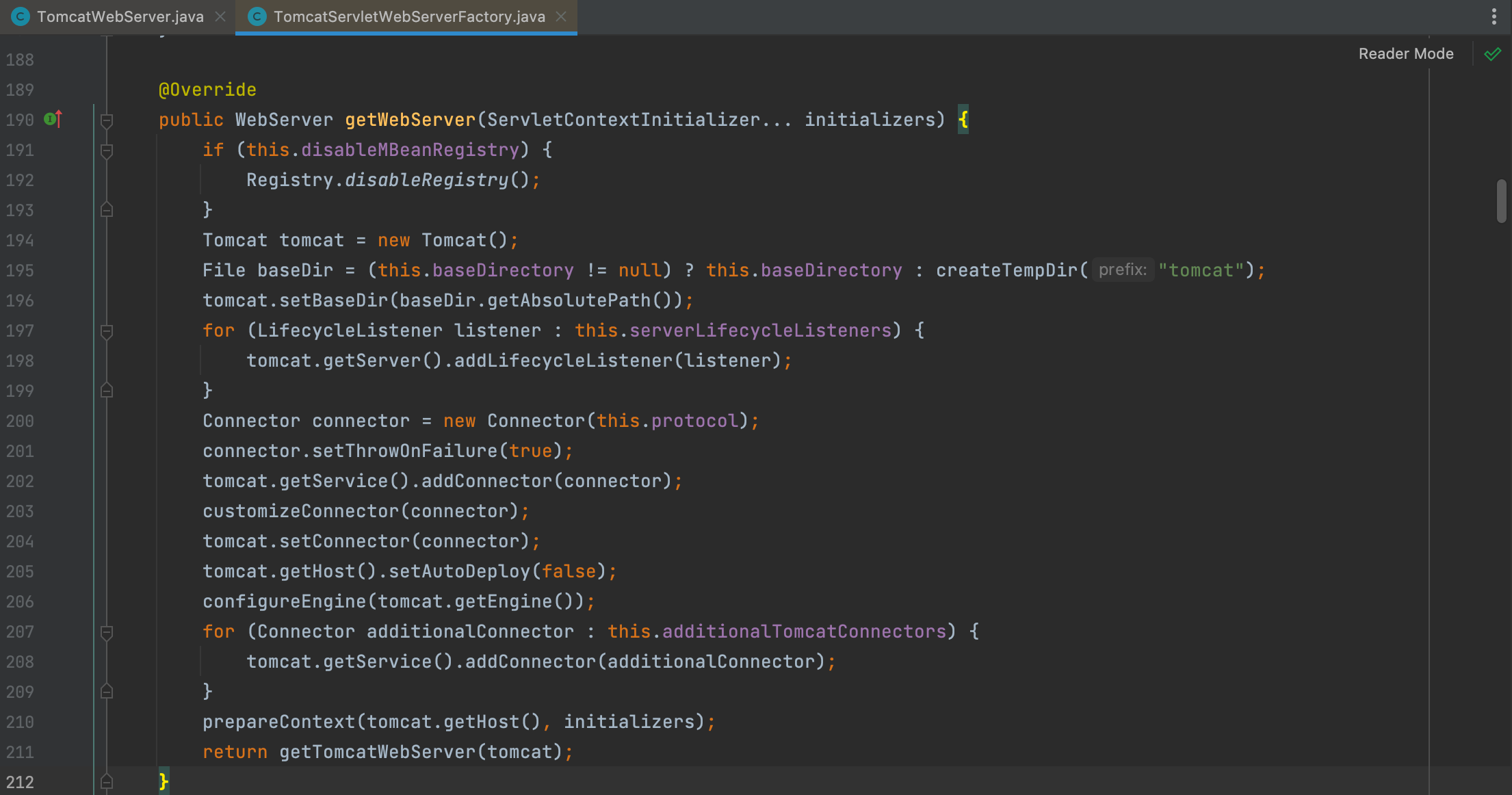Click additionalTomcatConnectors field reference
Viewport: 1512px width, 795px height.
[805, 631]
